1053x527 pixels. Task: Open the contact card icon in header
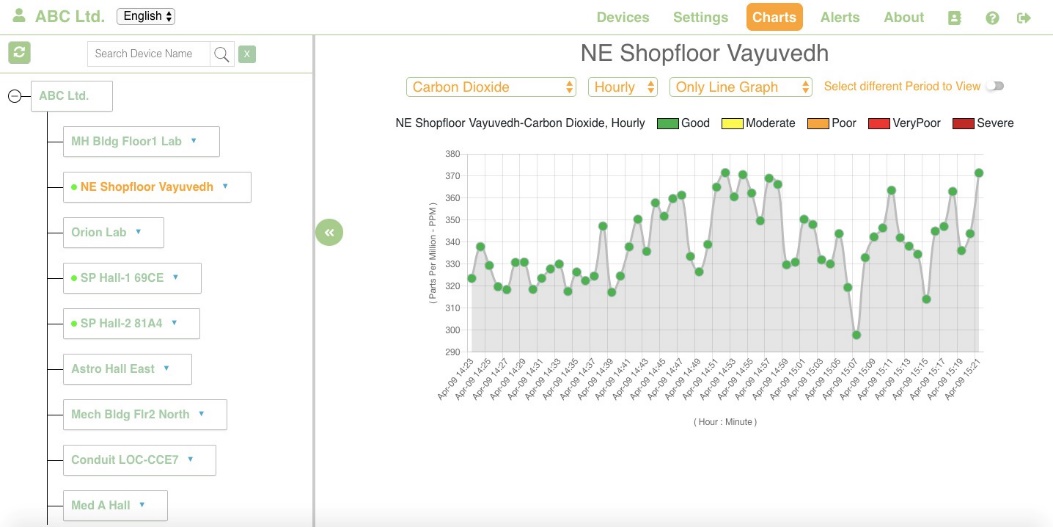click(954, 18)
